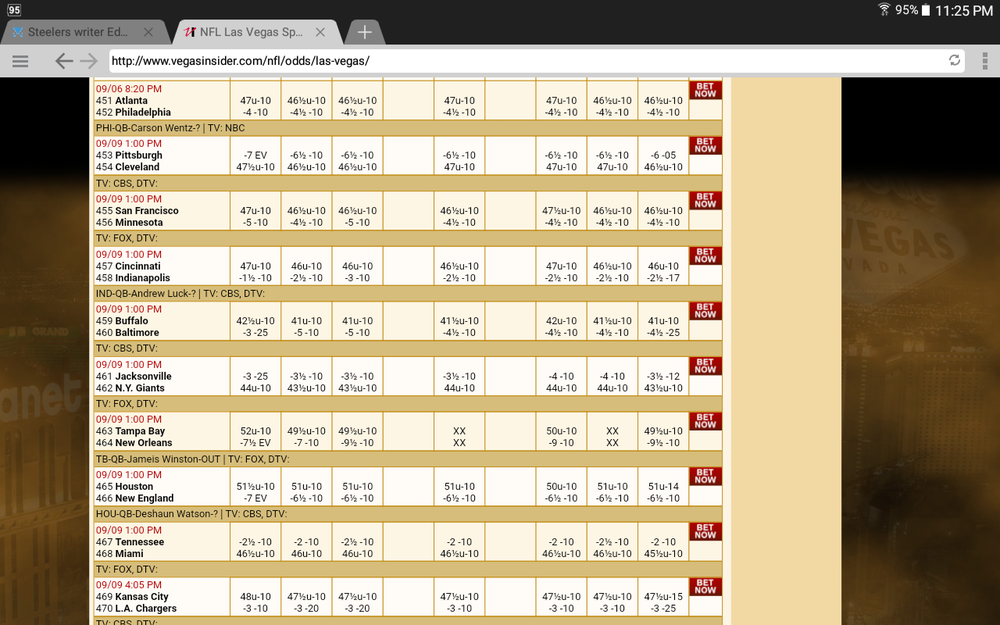Open the New England team link
1000x625 pixels.
[144, 498]
